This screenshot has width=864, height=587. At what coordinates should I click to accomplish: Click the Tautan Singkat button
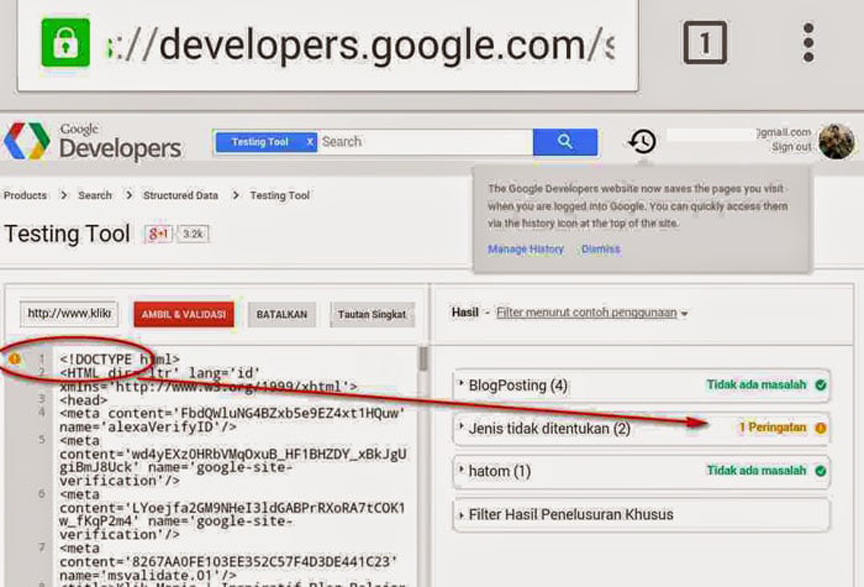point(372,314)
